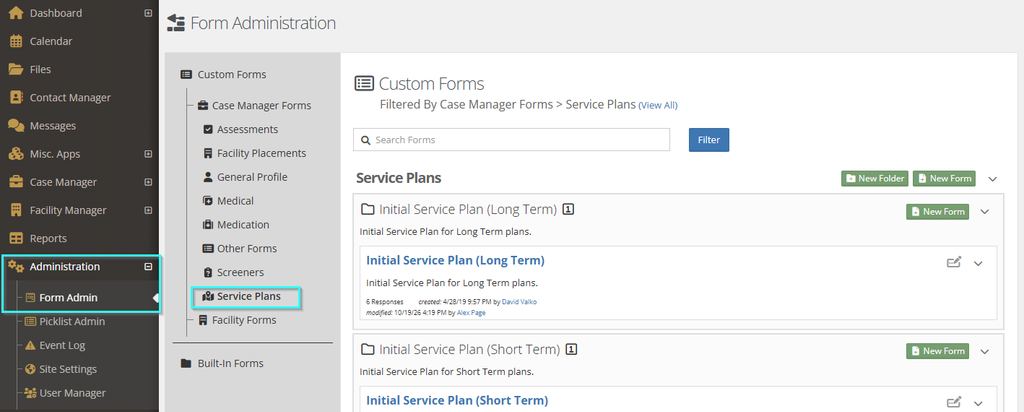Click the Medical icon in form tree
1024x412 pixels.
pyautogui.click(x=208, y=201)
